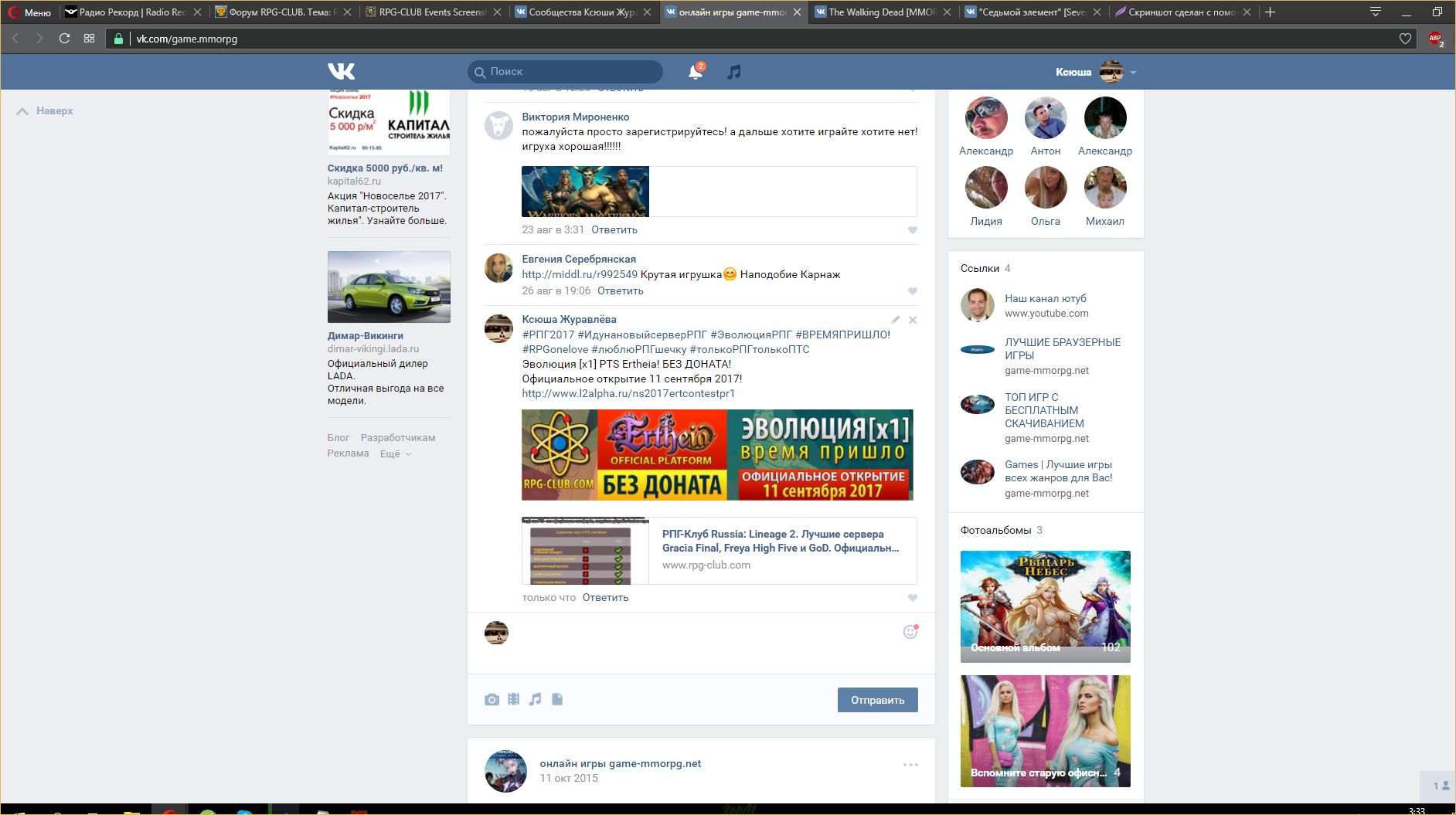Attach a video to the comment
The image size is (1456, 815).
click(x=514, y=699)
